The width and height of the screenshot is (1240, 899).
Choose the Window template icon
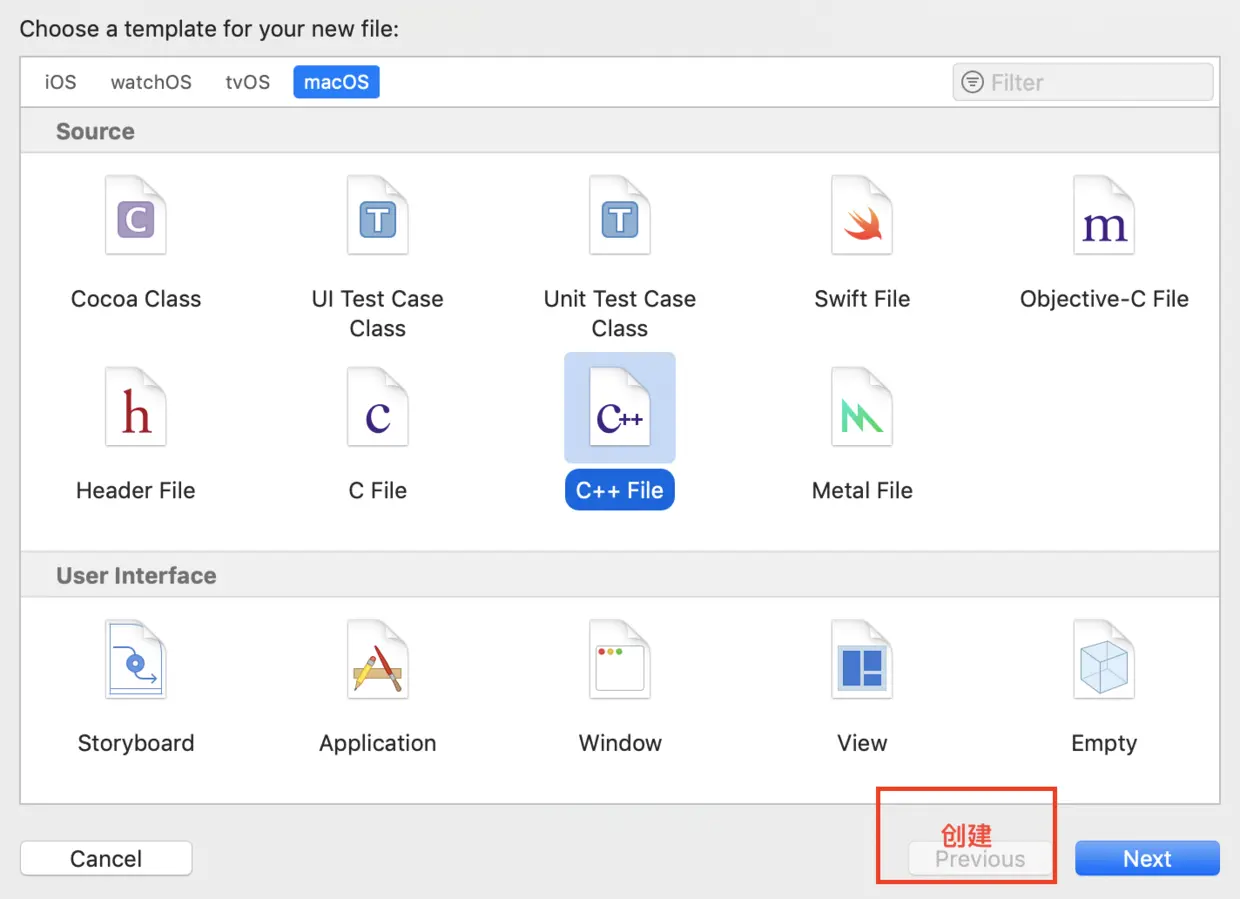[620, 660]
